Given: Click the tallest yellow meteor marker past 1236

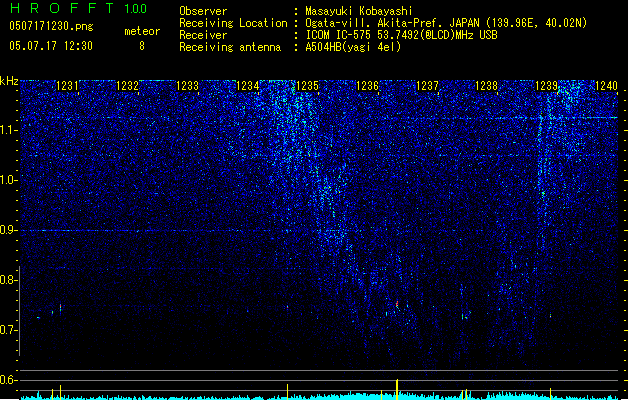Looking at the screenshot, I should point(397,389).
